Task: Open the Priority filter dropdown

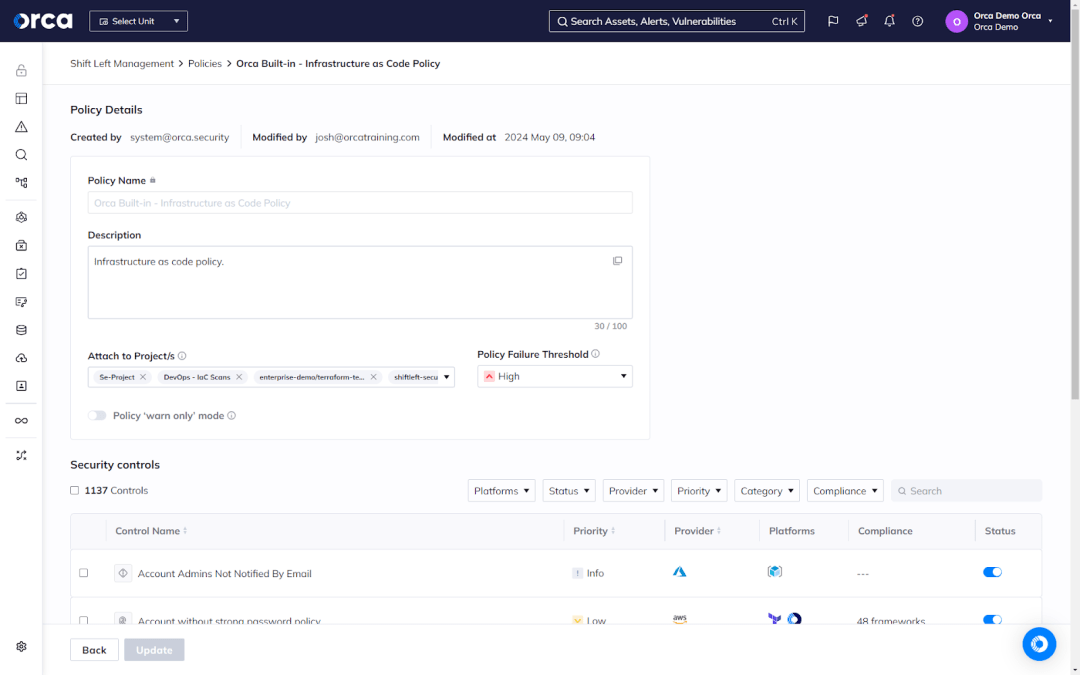Action: click(699, 491)
